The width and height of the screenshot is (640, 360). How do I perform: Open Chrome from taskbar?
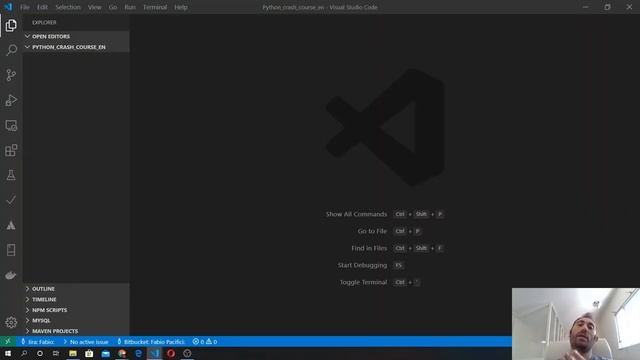point(122,353)
